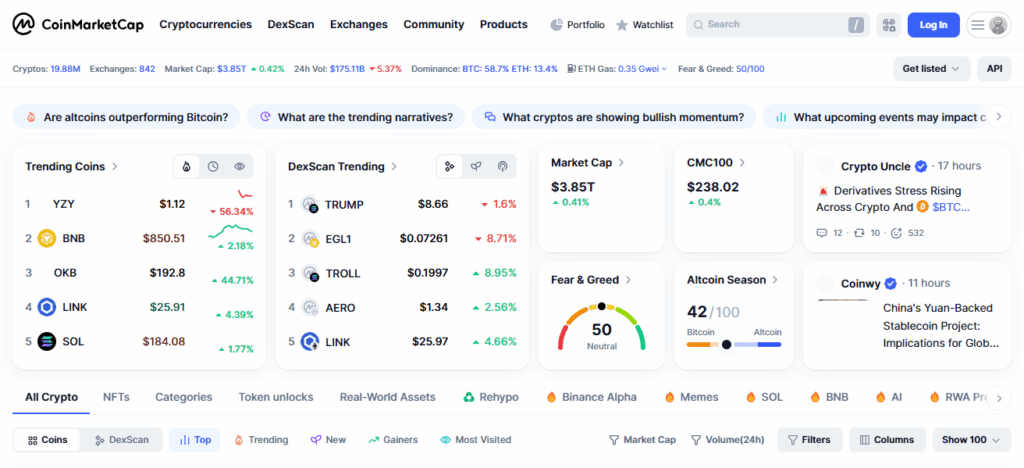Image resolution: width=1024 pixels, height=468 pixels.
Task: Click the QR scan icon beside Log In
Action: click(x=888, y=25)
